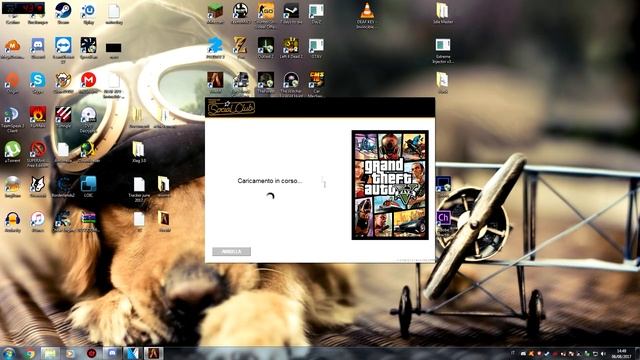Open Discord from the desktop

pos(38,48)
